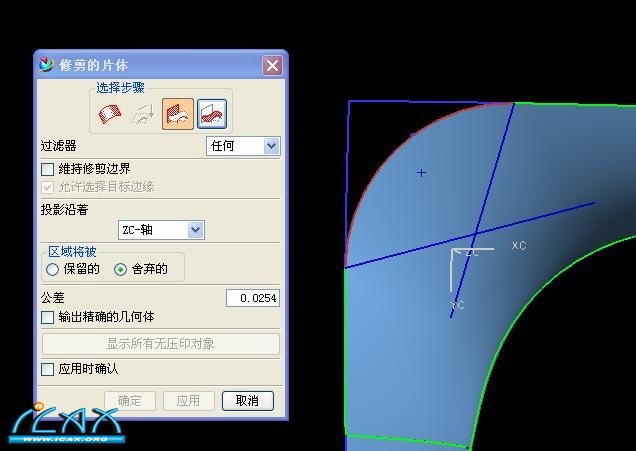Click the 选择步骤 group label
636x451 pixels.
pyautogui.click(x=120, y=88)
